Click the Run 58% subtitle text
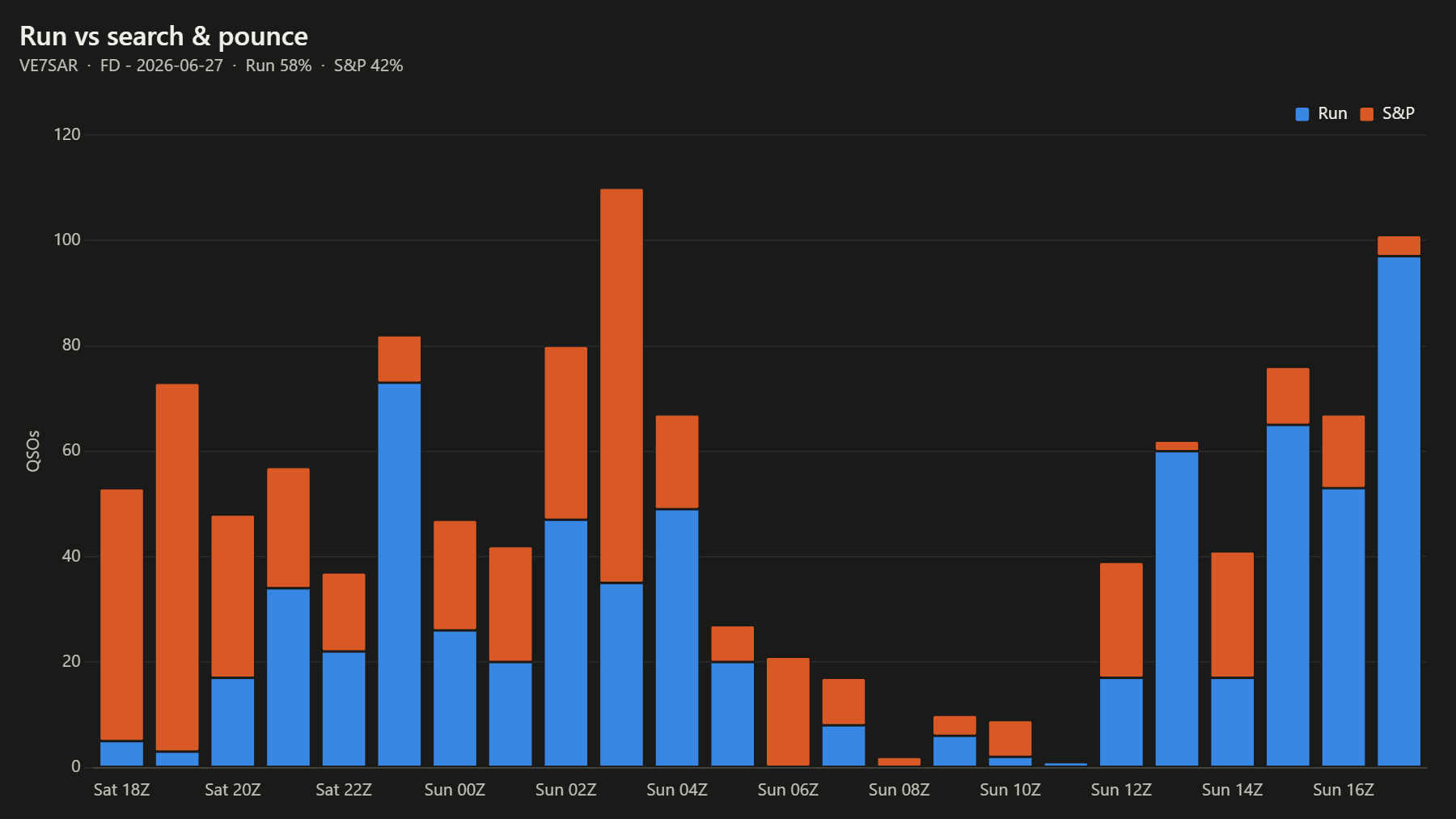 [x=278, y=66]
